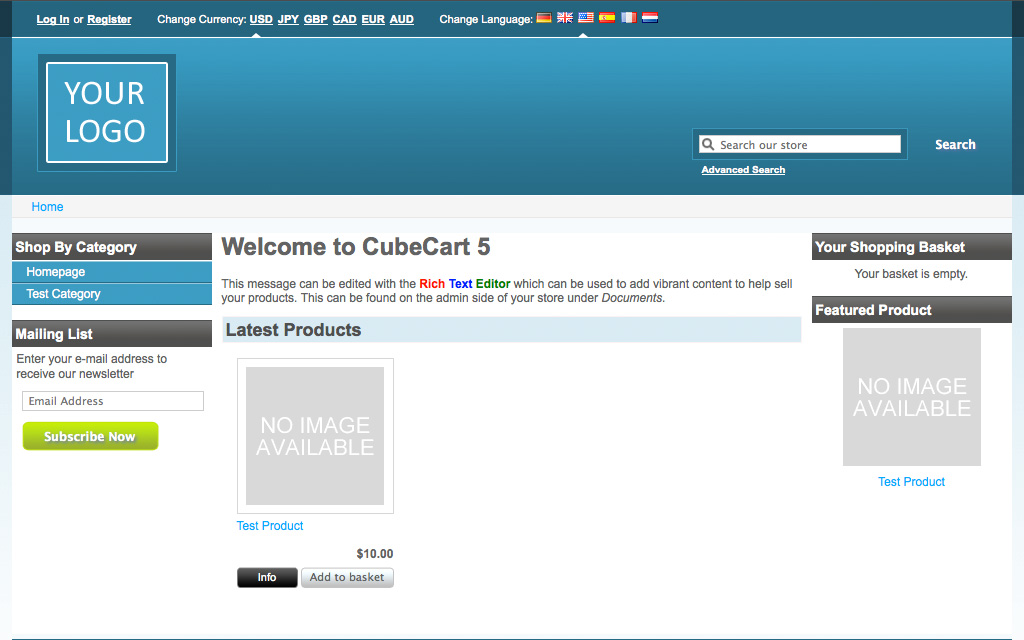Select Homepage in Shop By Category
Viewport: 1024px width, 640px height.
tap(56, 272)
